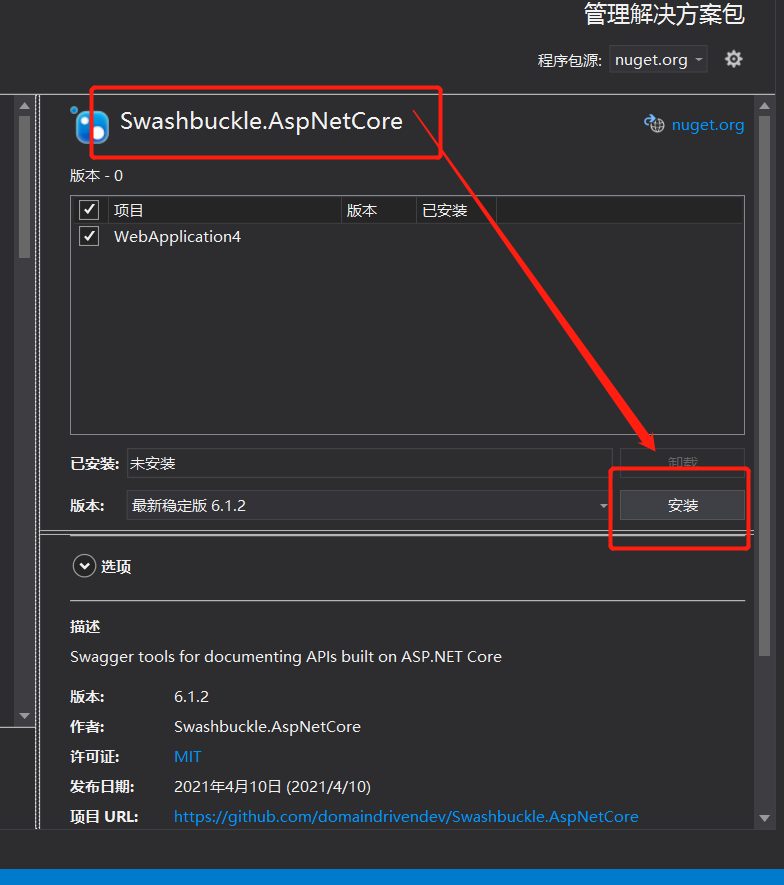This screenshot has height=885, width=784.
Task: Click the Swashbuckle.AspNetCore package icon
Action: [90, 125]
